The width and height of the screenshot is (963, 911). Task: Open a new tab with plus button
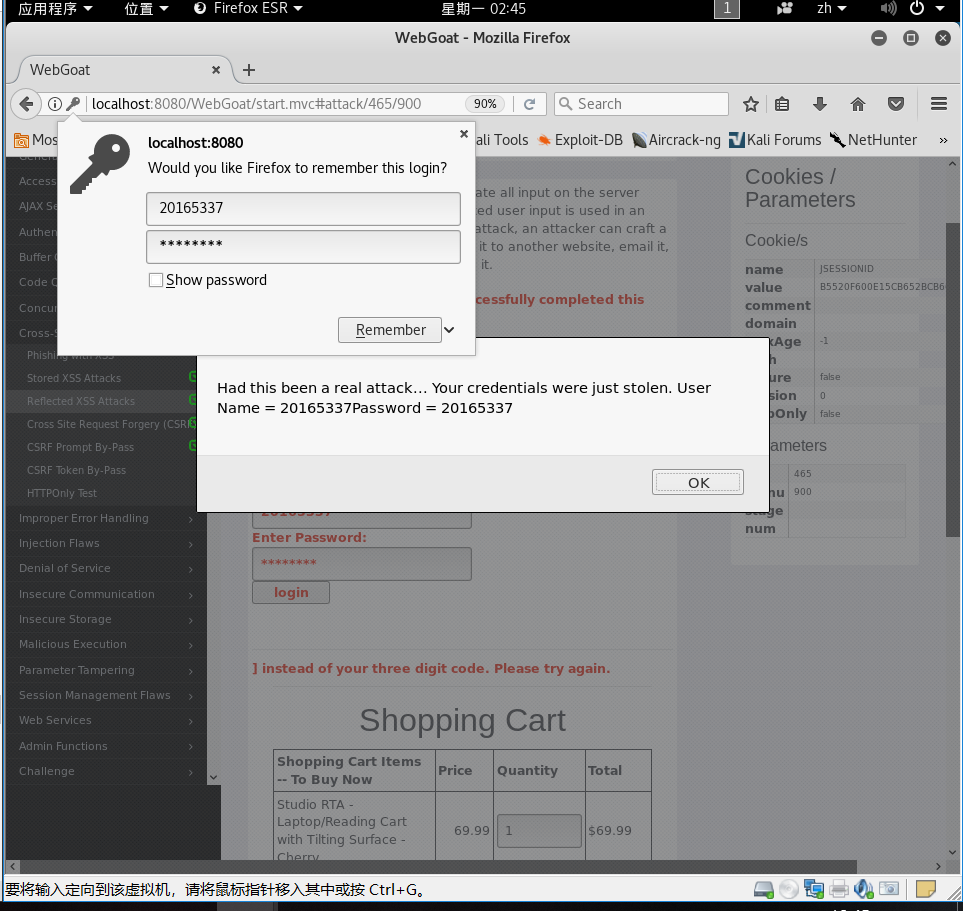249,70
